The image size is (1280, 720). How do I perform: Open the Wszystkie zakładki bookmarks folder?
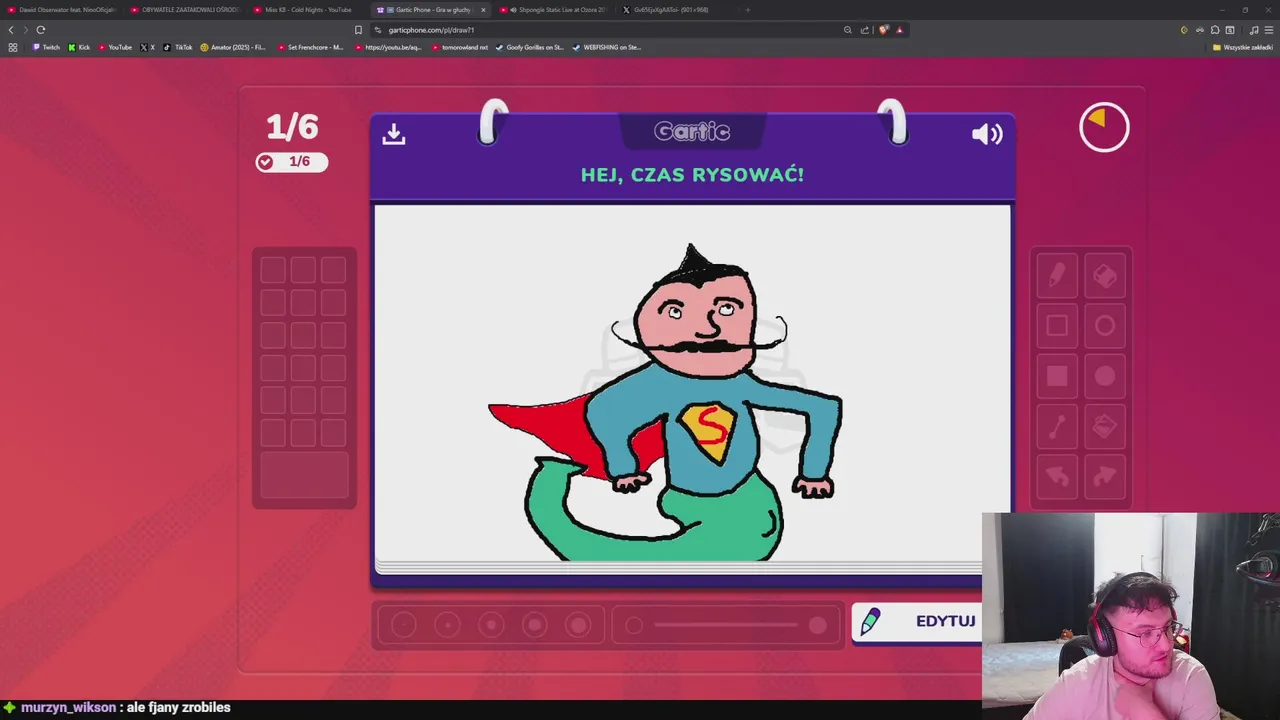click(1243, 47)
